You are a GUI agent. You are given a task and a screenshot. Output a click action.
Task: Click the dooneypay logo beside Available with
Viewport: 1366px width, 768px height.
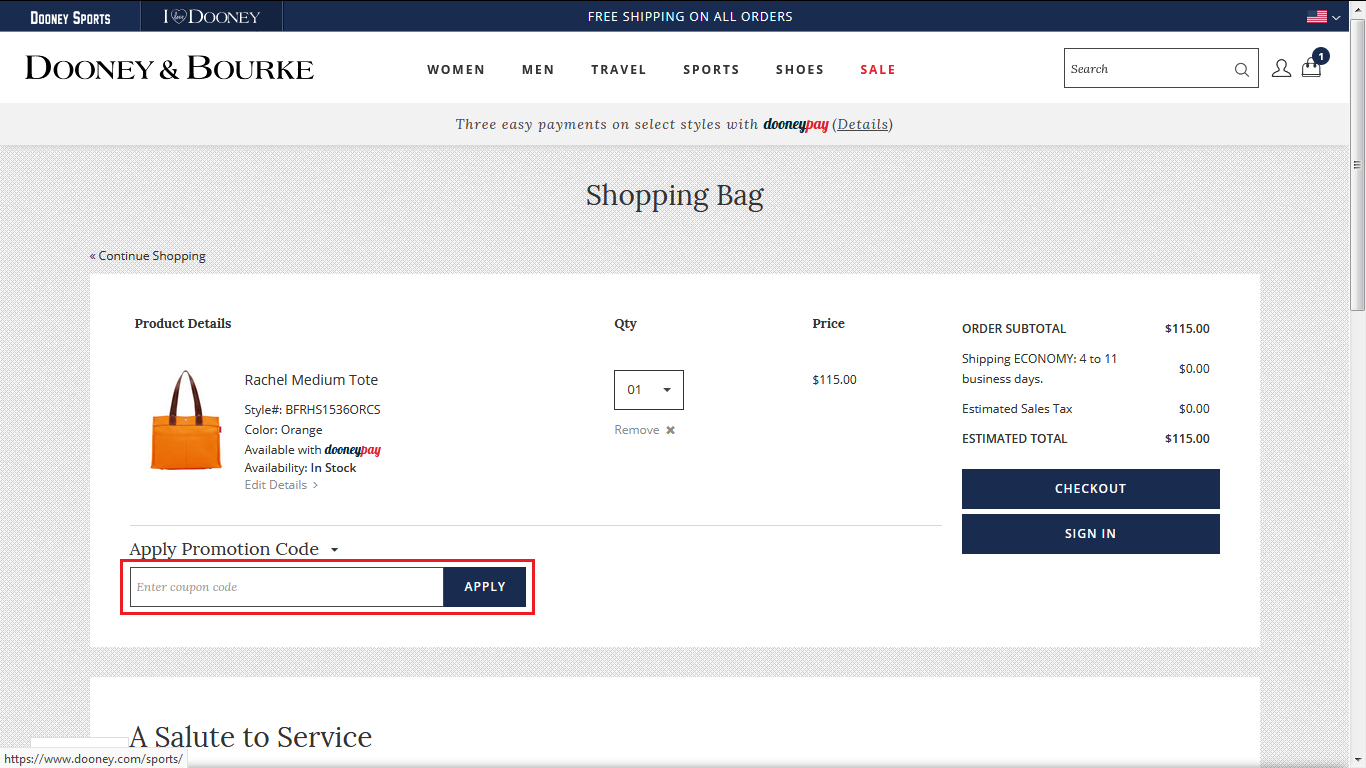pos(353,450)
